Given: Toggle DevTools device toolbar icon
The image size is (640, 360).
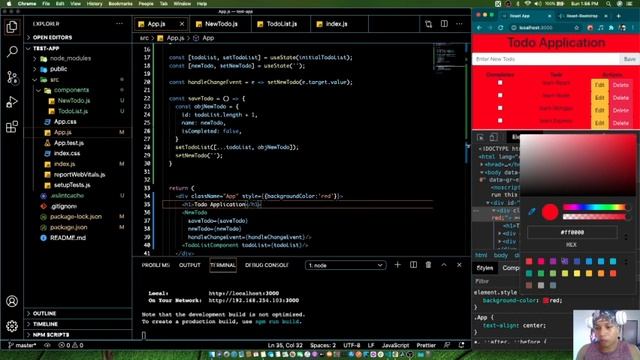Looking at the screenshot, I should point(493,137).
